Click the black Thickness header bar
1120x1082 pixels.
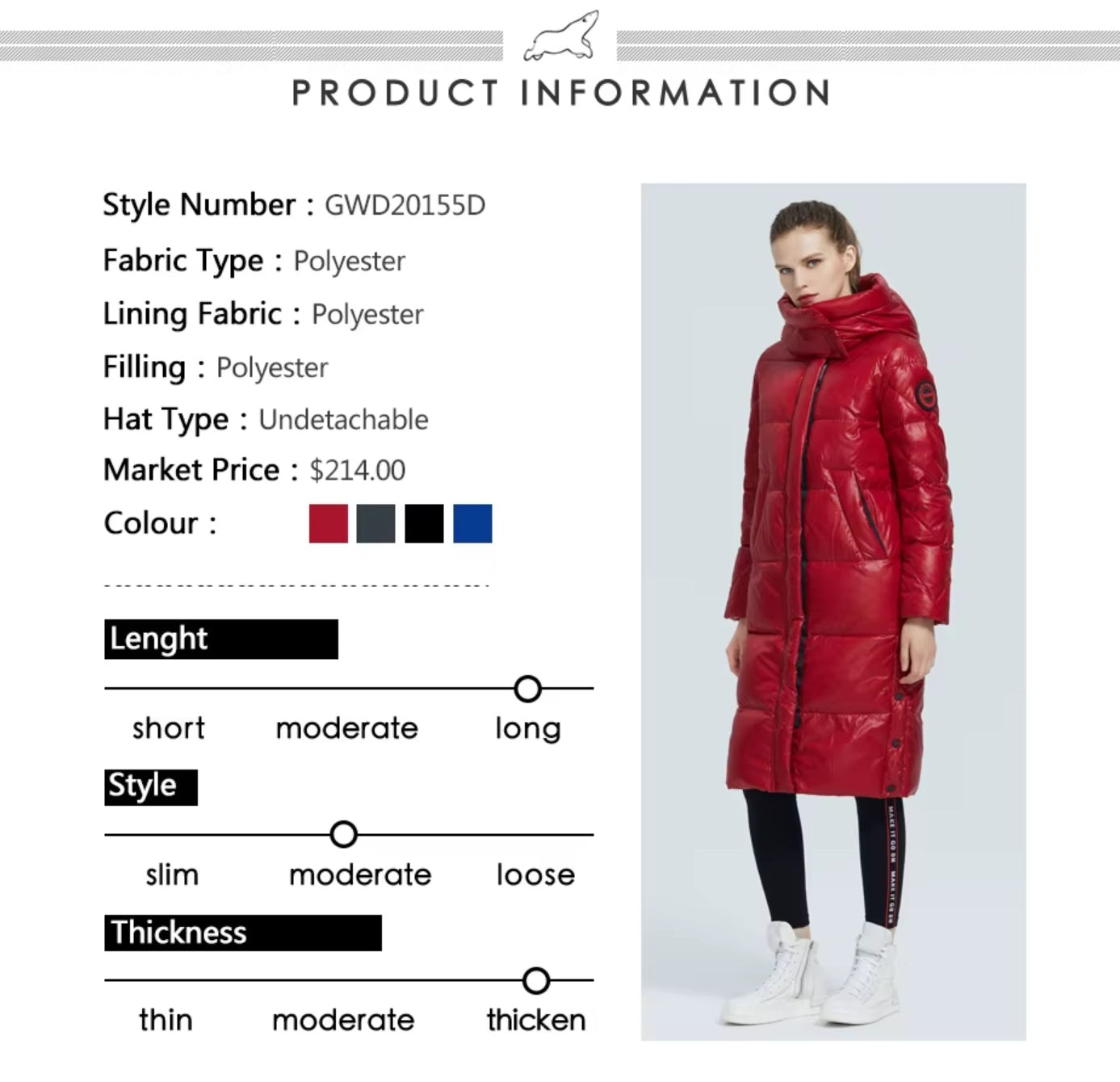click(243, 933)
